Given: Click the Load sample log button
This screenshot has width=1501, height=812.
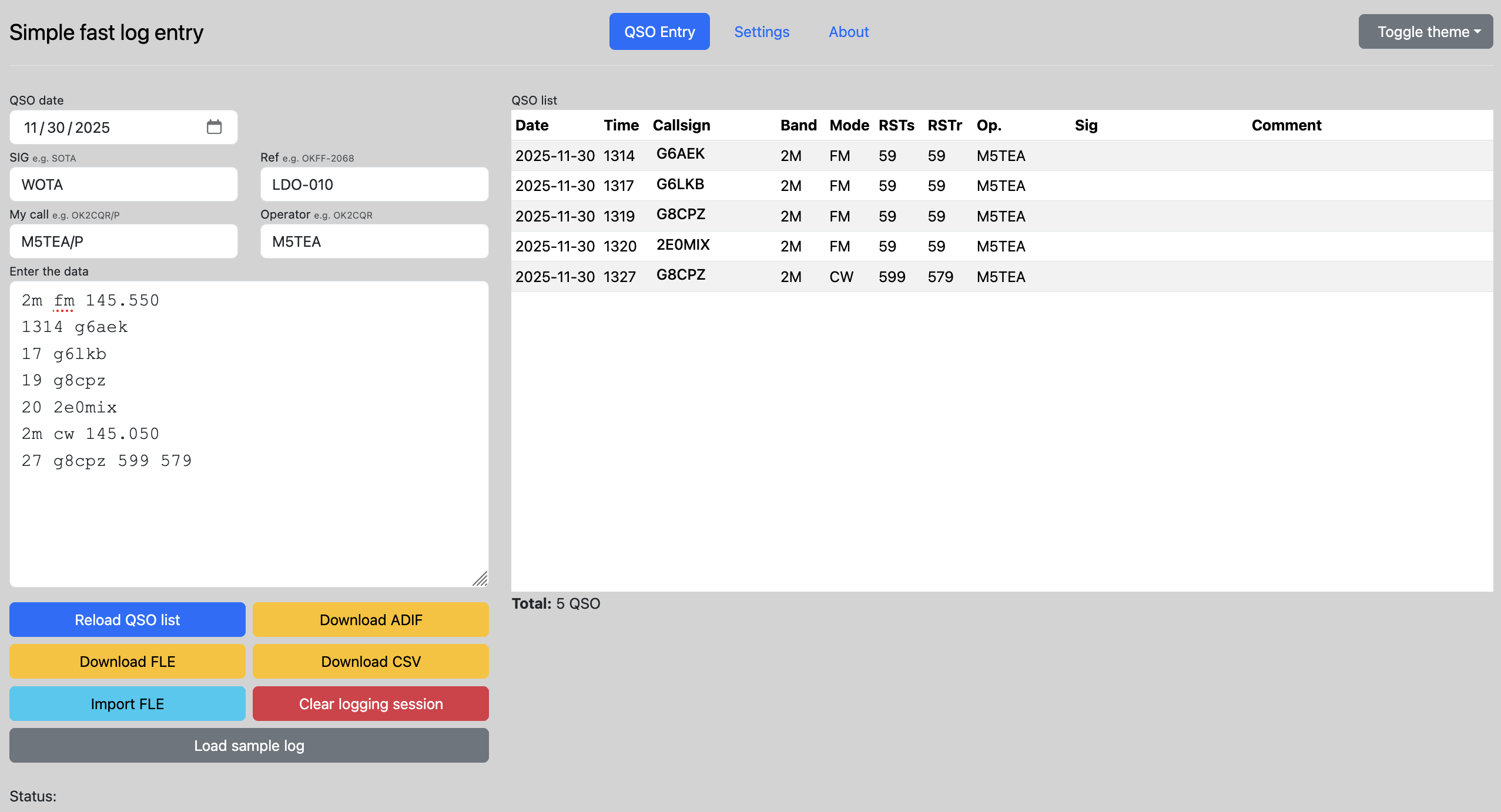Looking at the screenshot, I should 249,746.
